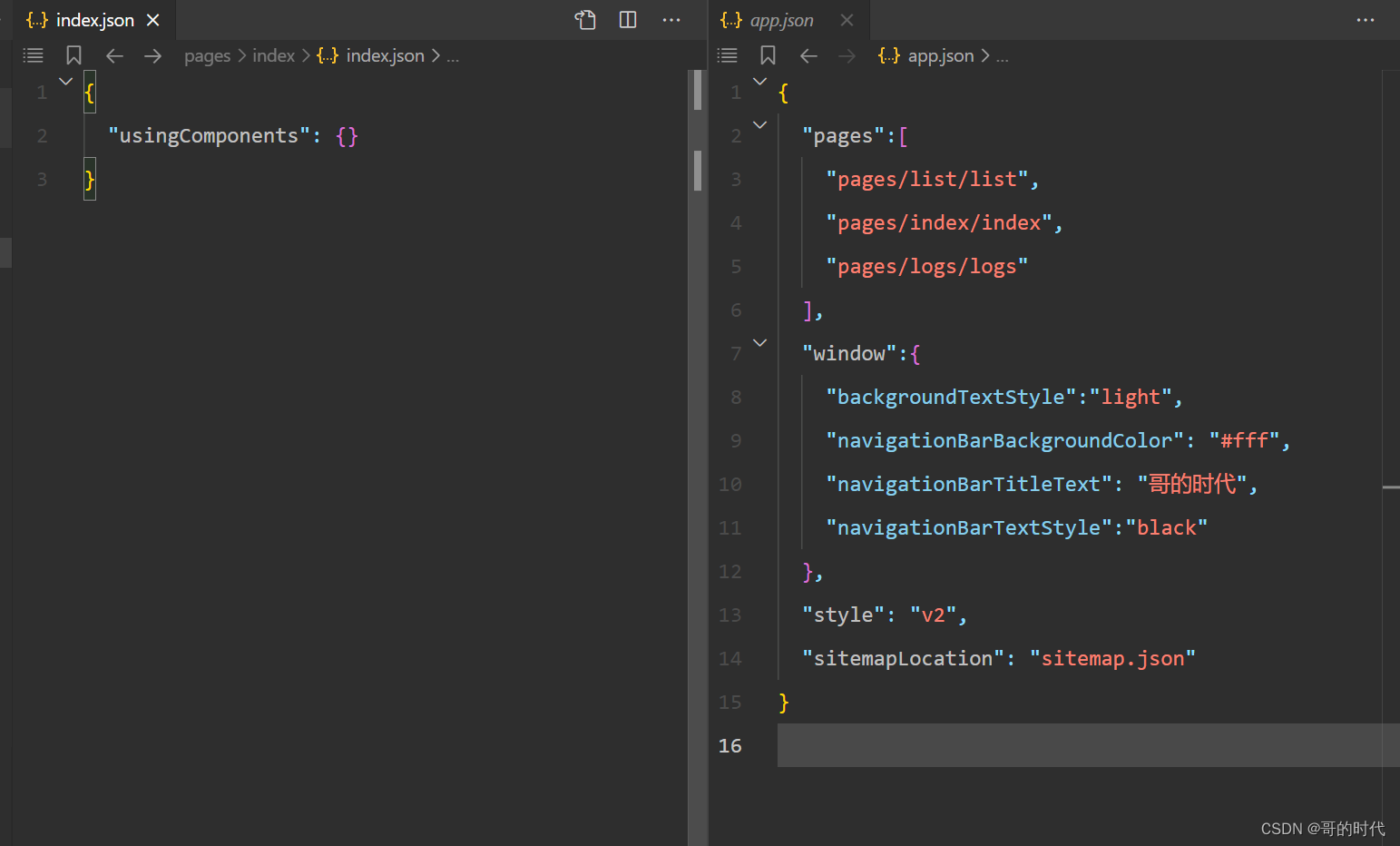
Task: Toggle bookmark icon in index.json editor
Action: (x=74, y=55)
